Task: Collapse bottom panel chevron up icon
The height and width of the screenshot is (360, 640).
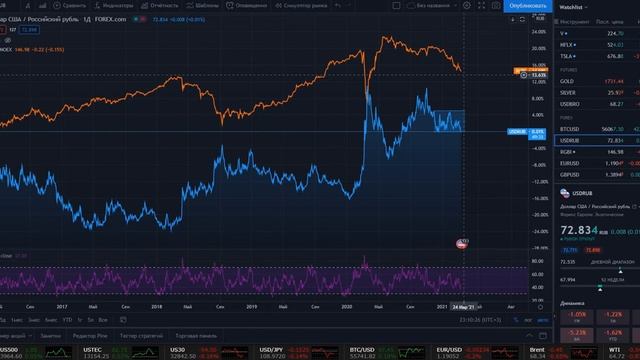Action: tap(529, 336)
